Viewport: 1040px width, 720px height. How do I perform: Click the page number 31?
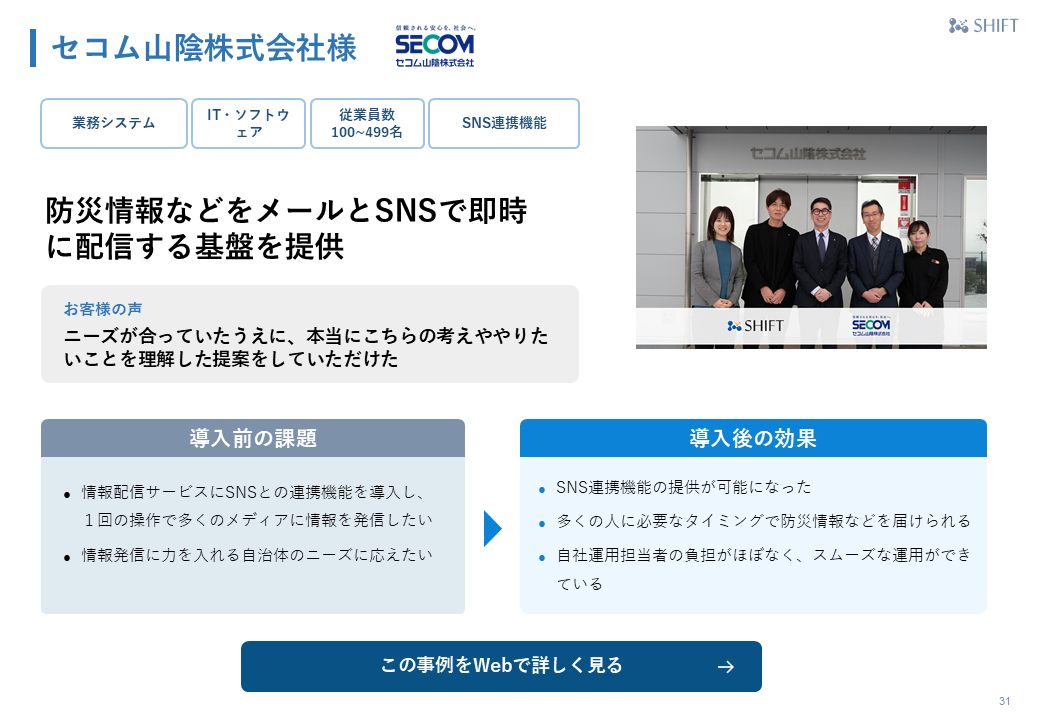(1005, 700)
